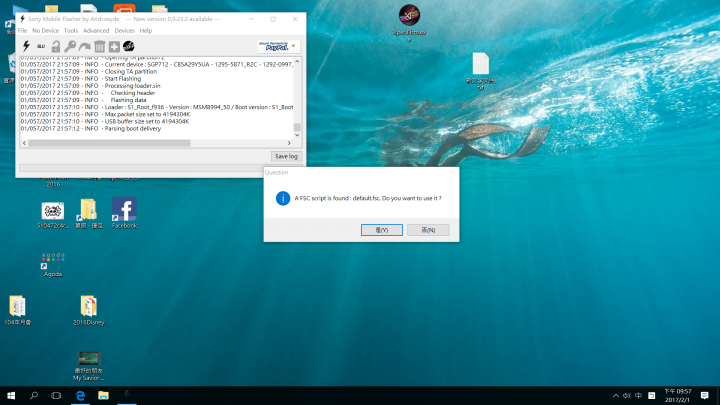Click 'Processing loader.sin' log line
The image size is (720, 405).
point(90,86)
